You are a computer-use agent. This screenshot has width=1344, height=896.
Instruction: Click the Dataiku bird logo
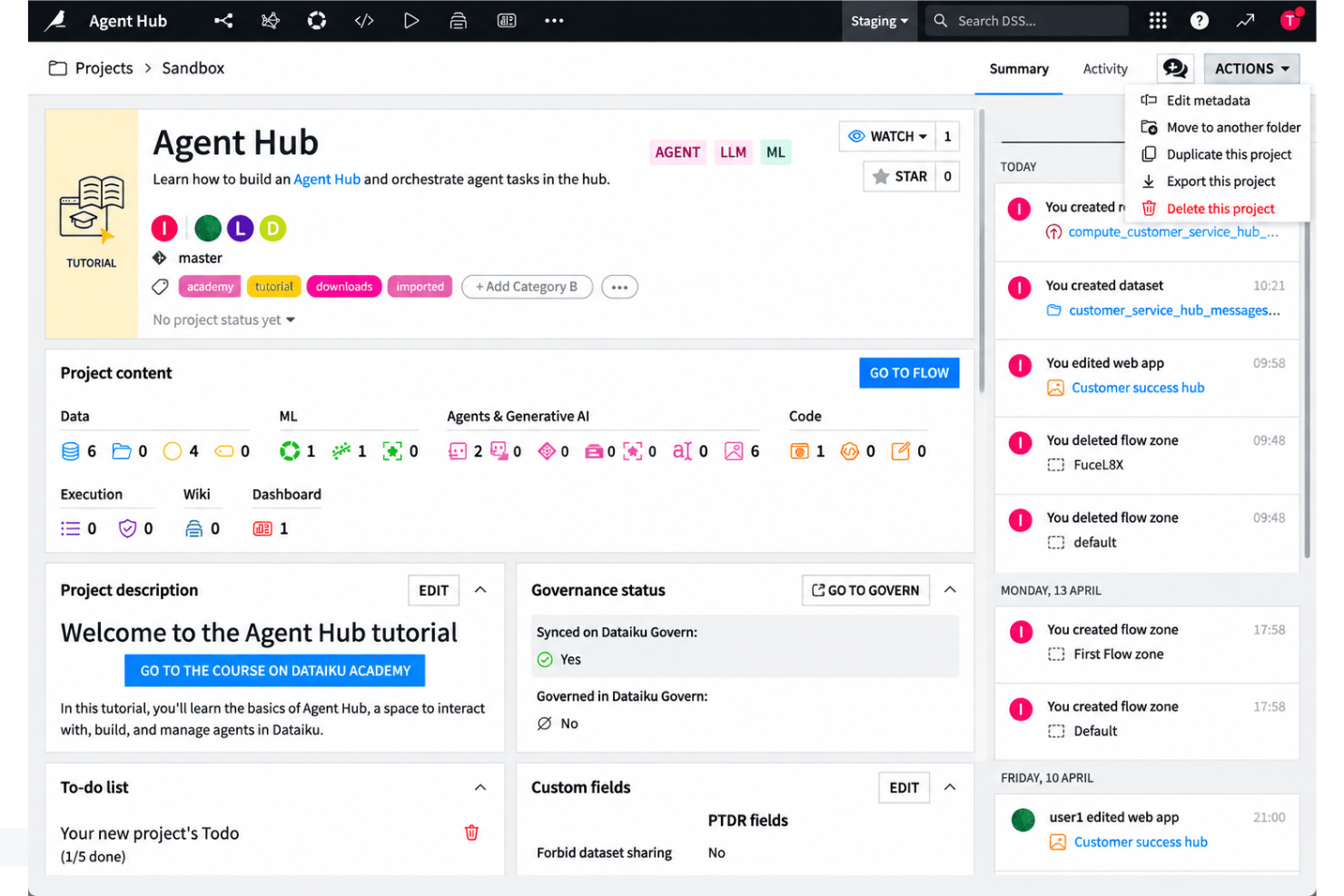pos(55,20)
